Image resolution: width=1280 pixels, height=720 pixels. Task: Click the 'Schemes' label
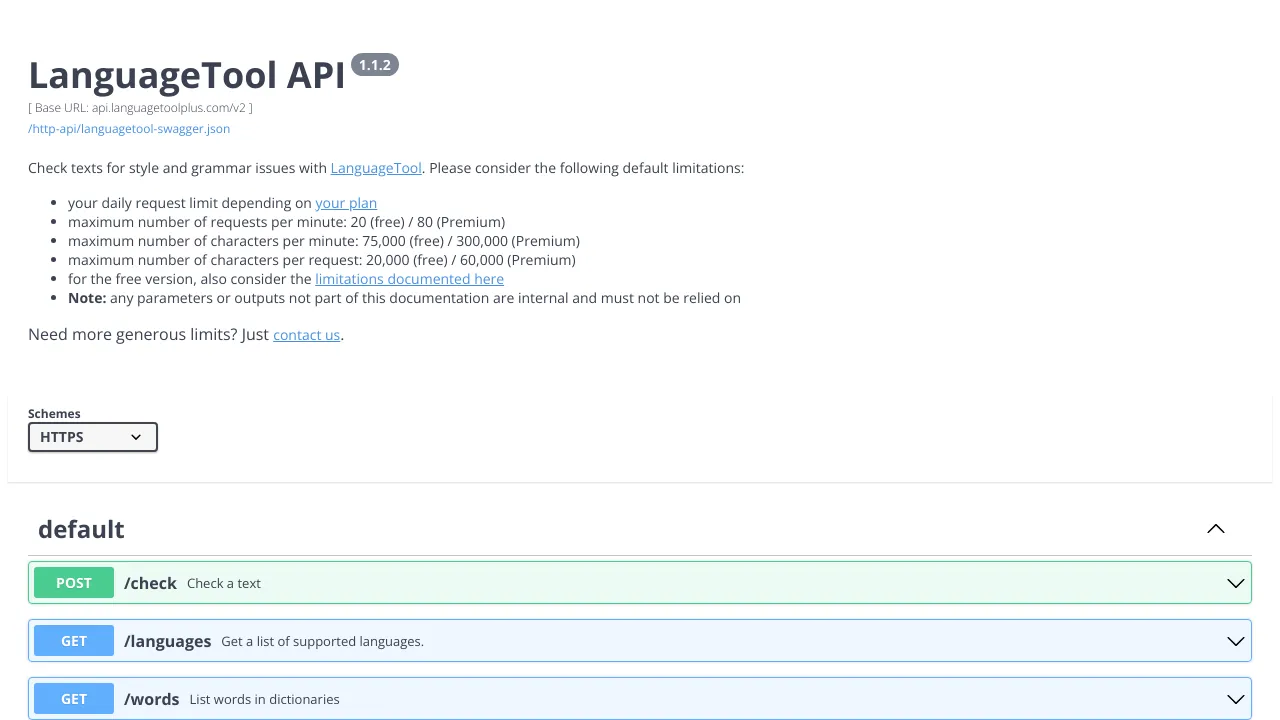pyautogui.click(x=54, y=413)
